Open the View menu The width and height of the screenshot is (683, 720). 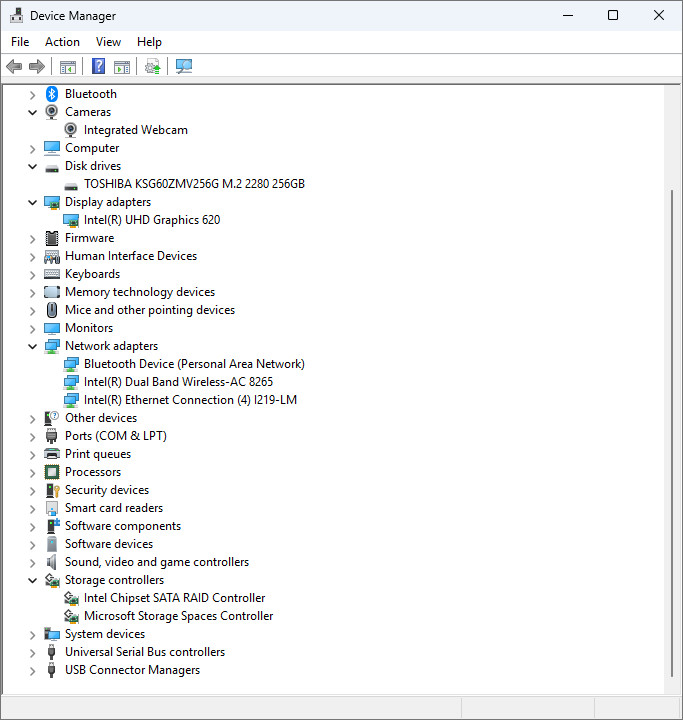point(108,42)
